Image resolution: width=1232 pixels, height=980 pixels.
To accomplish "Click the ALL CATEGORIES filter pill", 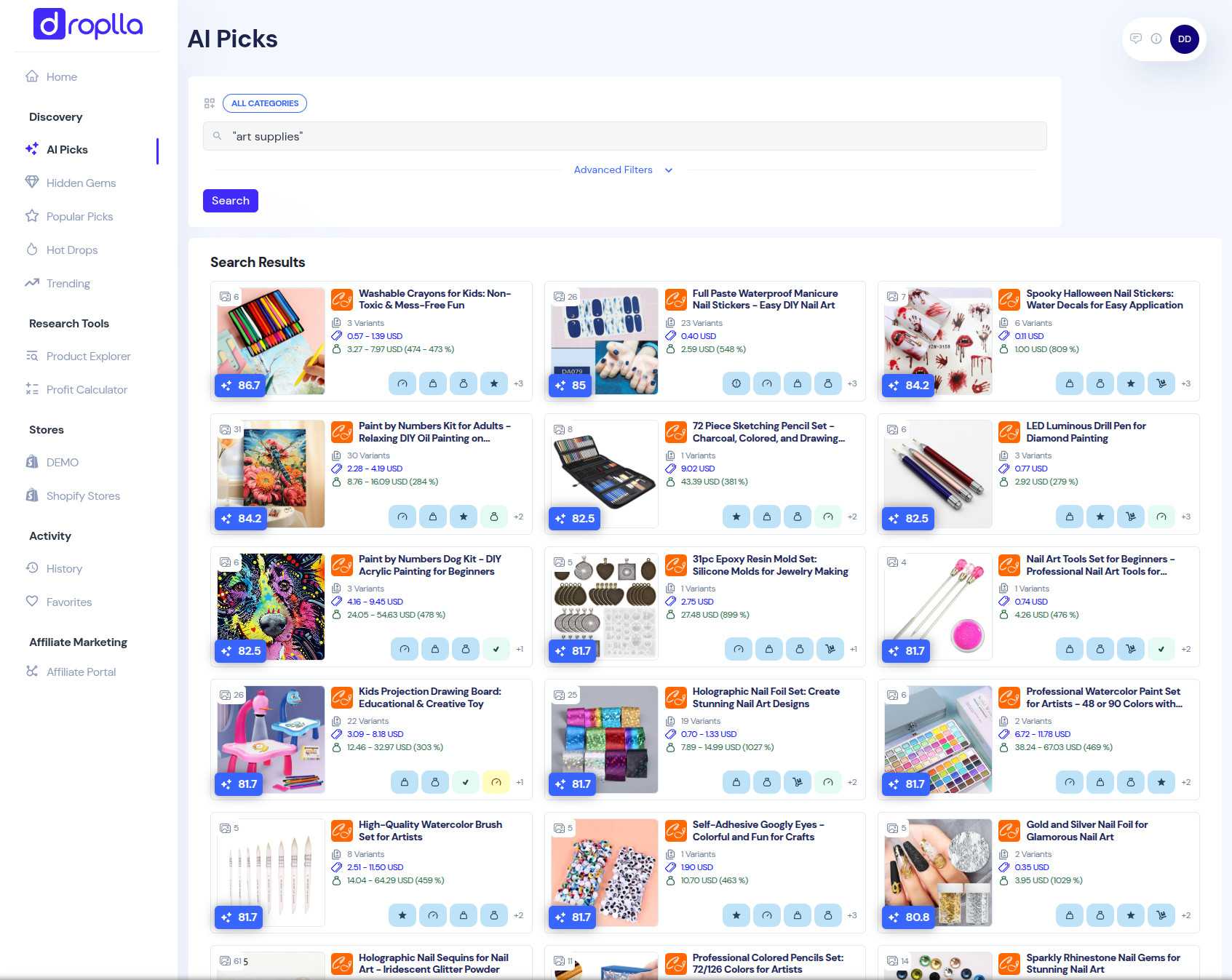I will [265, 103].
